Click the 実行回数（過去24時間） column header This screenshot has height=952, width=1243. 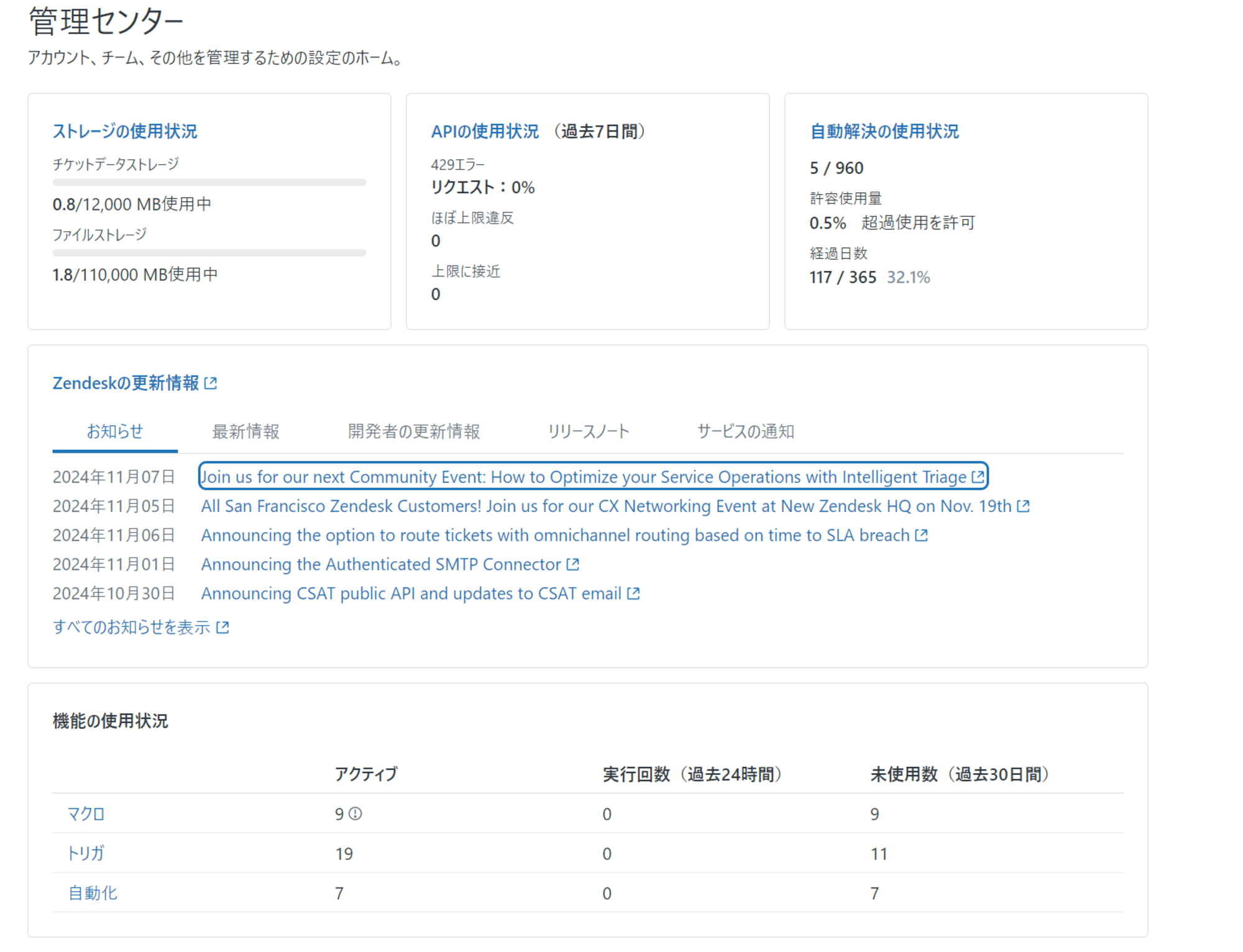(x=692, y=774)
